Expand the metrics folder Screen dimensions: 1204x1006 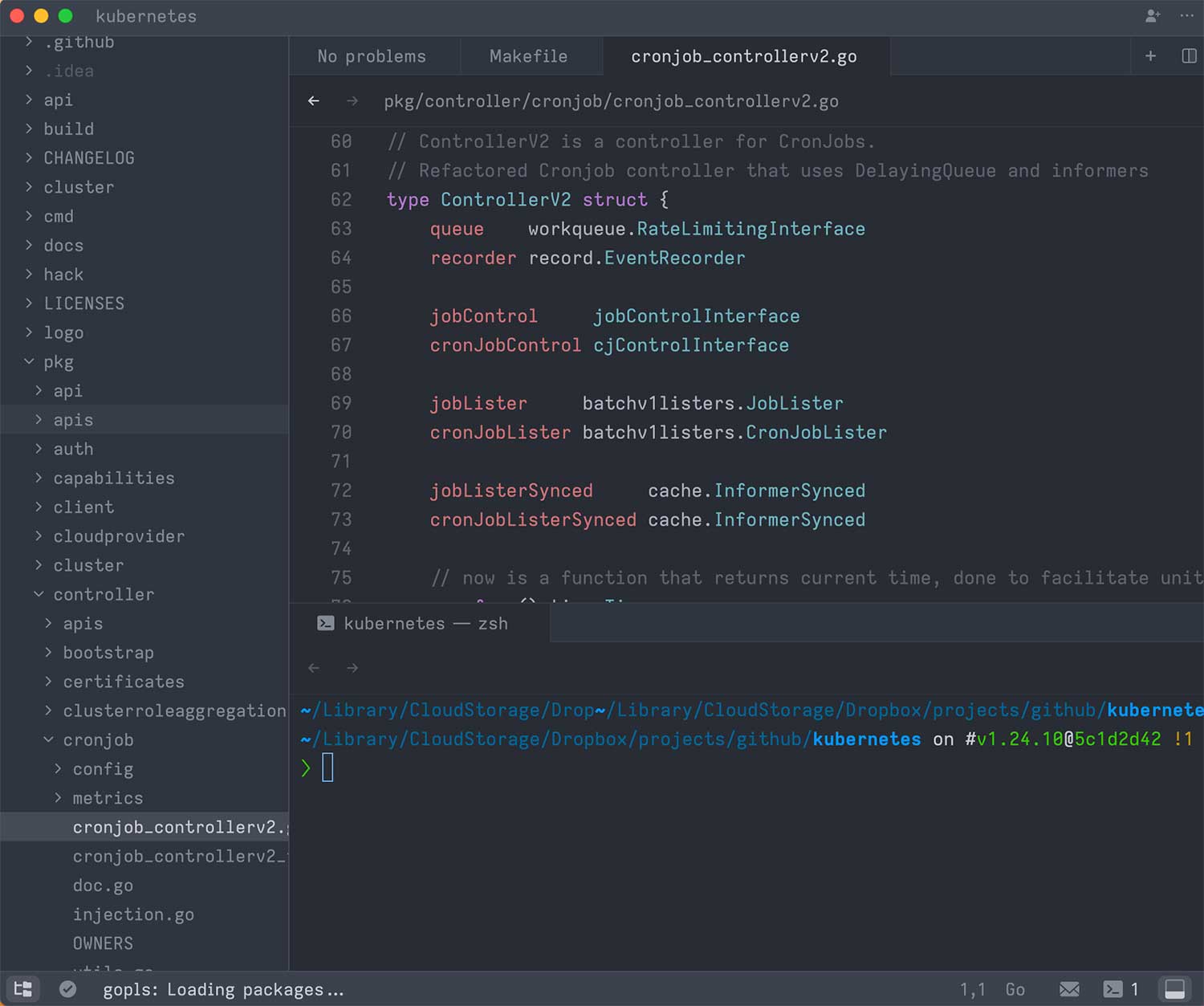click(144, 798)
